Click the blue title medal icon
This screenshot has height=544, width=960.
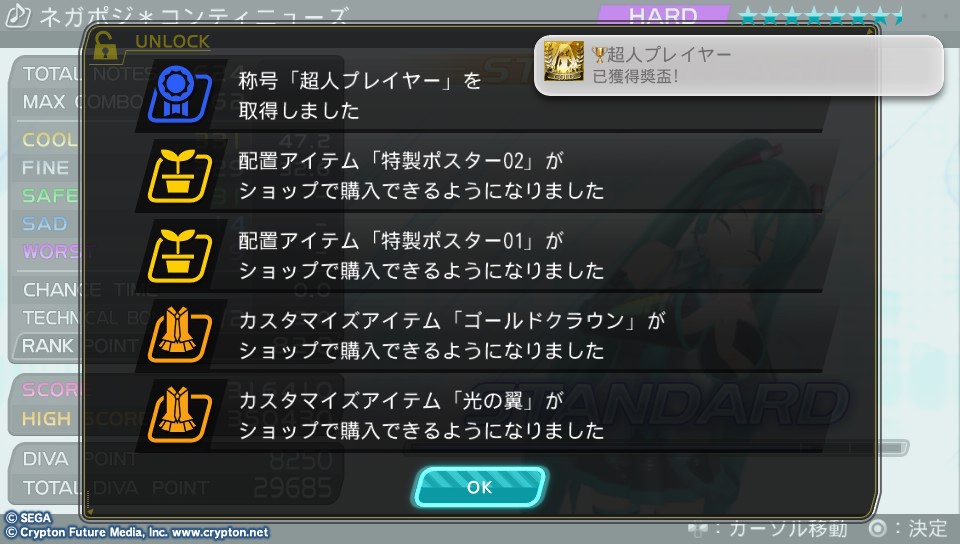(179, 95)
